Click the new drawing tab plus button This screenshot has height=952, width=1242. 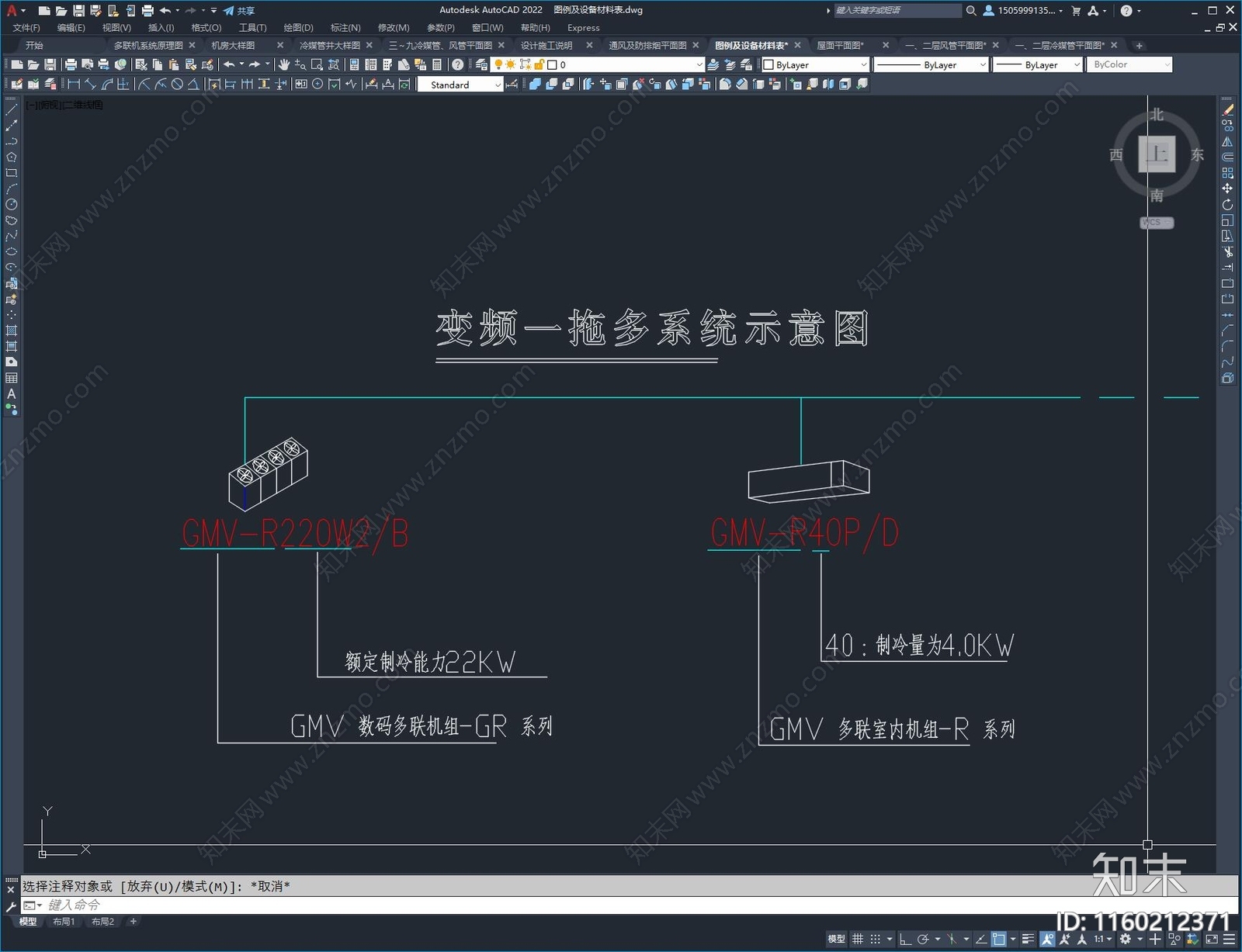pyautogui.click(x=1139, y=45)
